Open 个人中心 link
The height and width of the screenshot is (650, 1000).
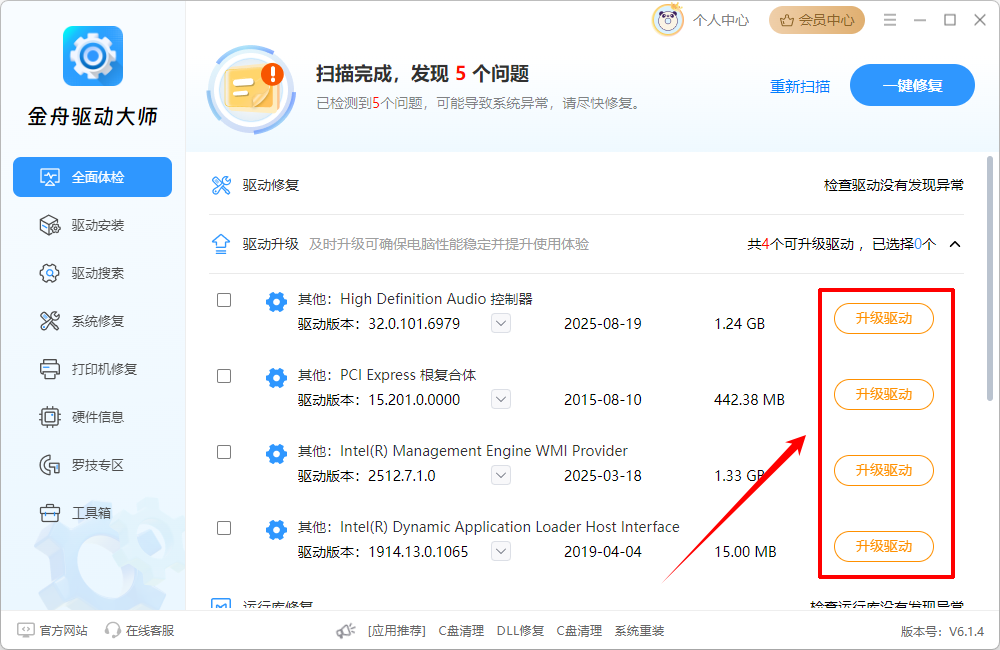[x=721, y=20]
